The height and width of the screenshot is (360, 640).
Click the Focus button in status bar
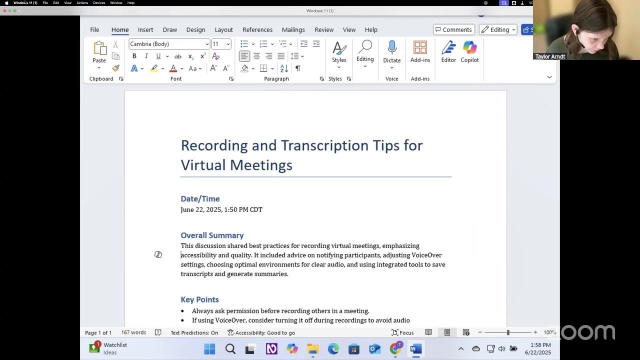pyautogui.click(x=402, y=333)
